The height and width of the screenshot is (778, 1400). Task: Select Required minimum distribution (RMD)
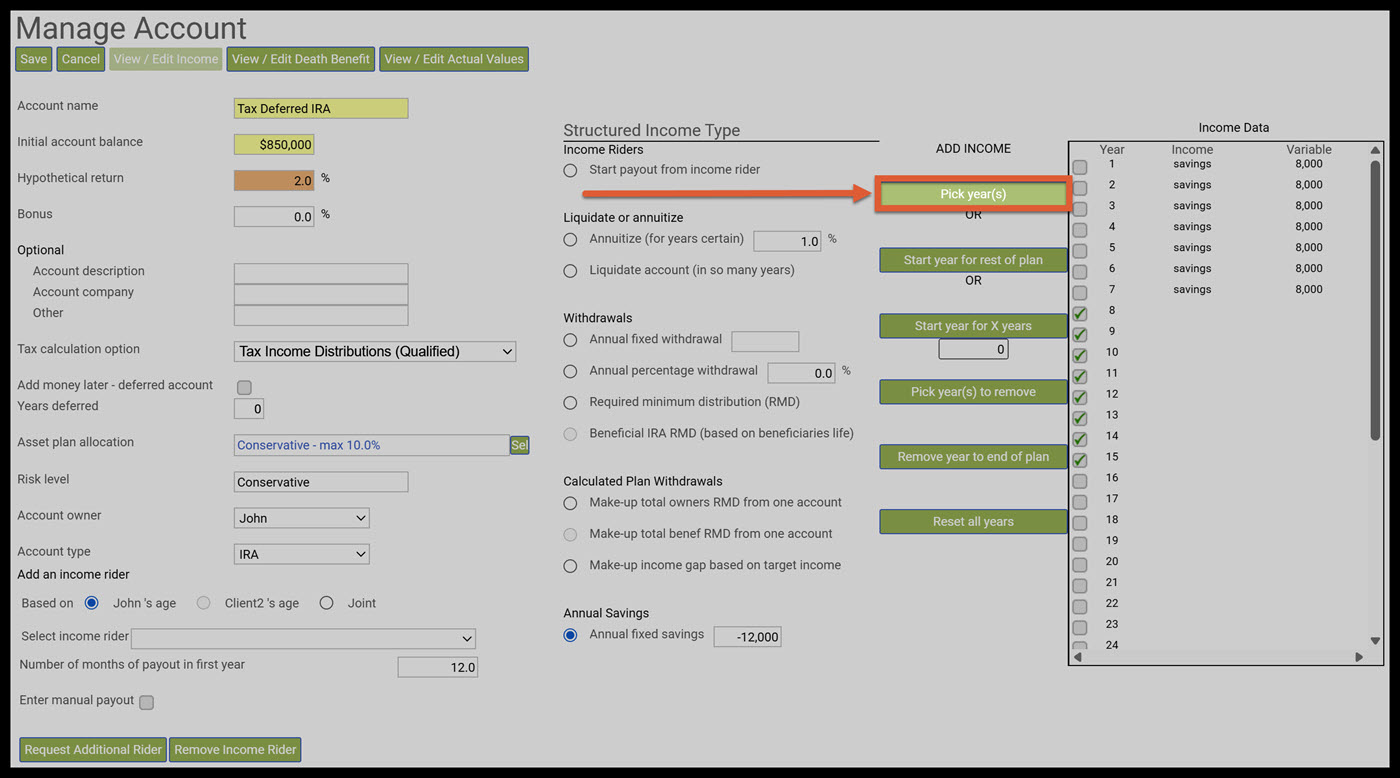pos(570,403)
